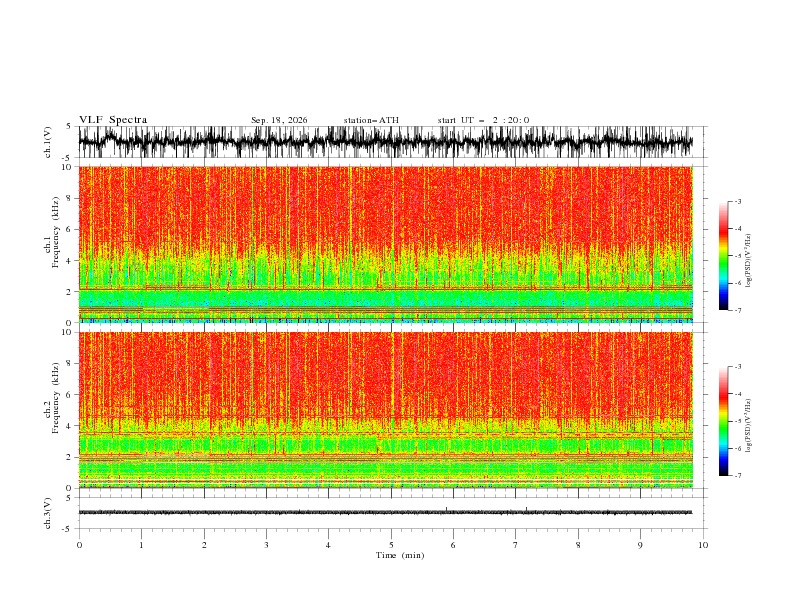The image size is (792, 612).
Task: Click the ch.1 spectrogram at 8 kHz
Action: click(385, 198)
